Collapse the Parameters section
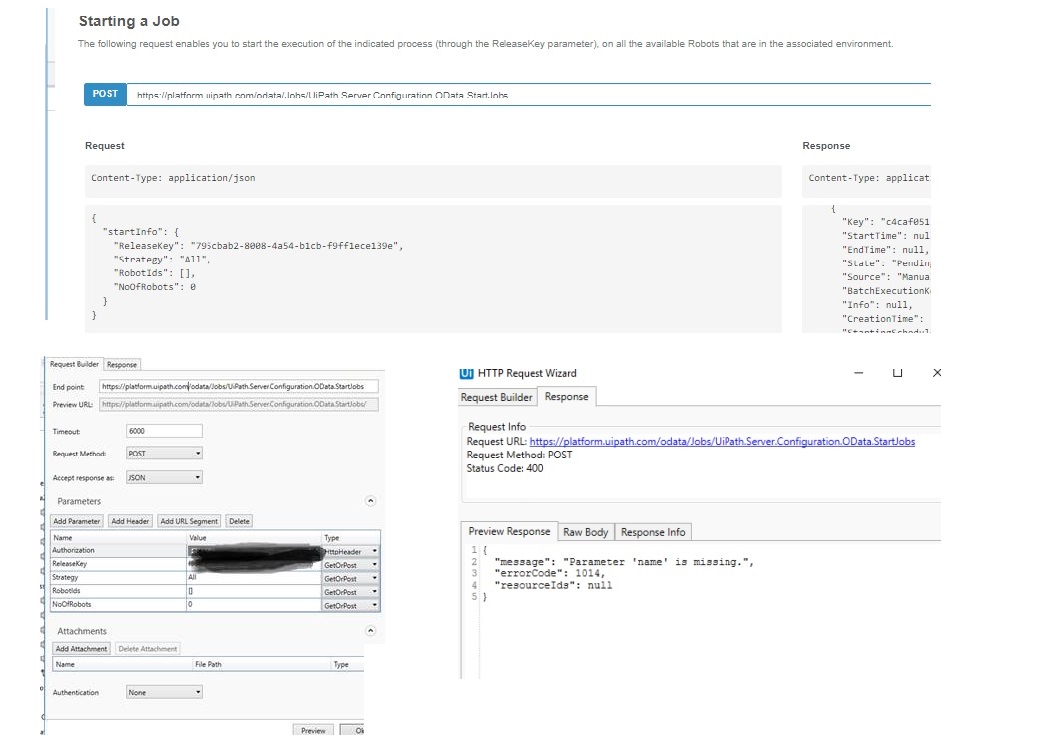Image resolution: width=1040 pixels, height=744 pixels. pyautogui.click(x=371, y=501)
